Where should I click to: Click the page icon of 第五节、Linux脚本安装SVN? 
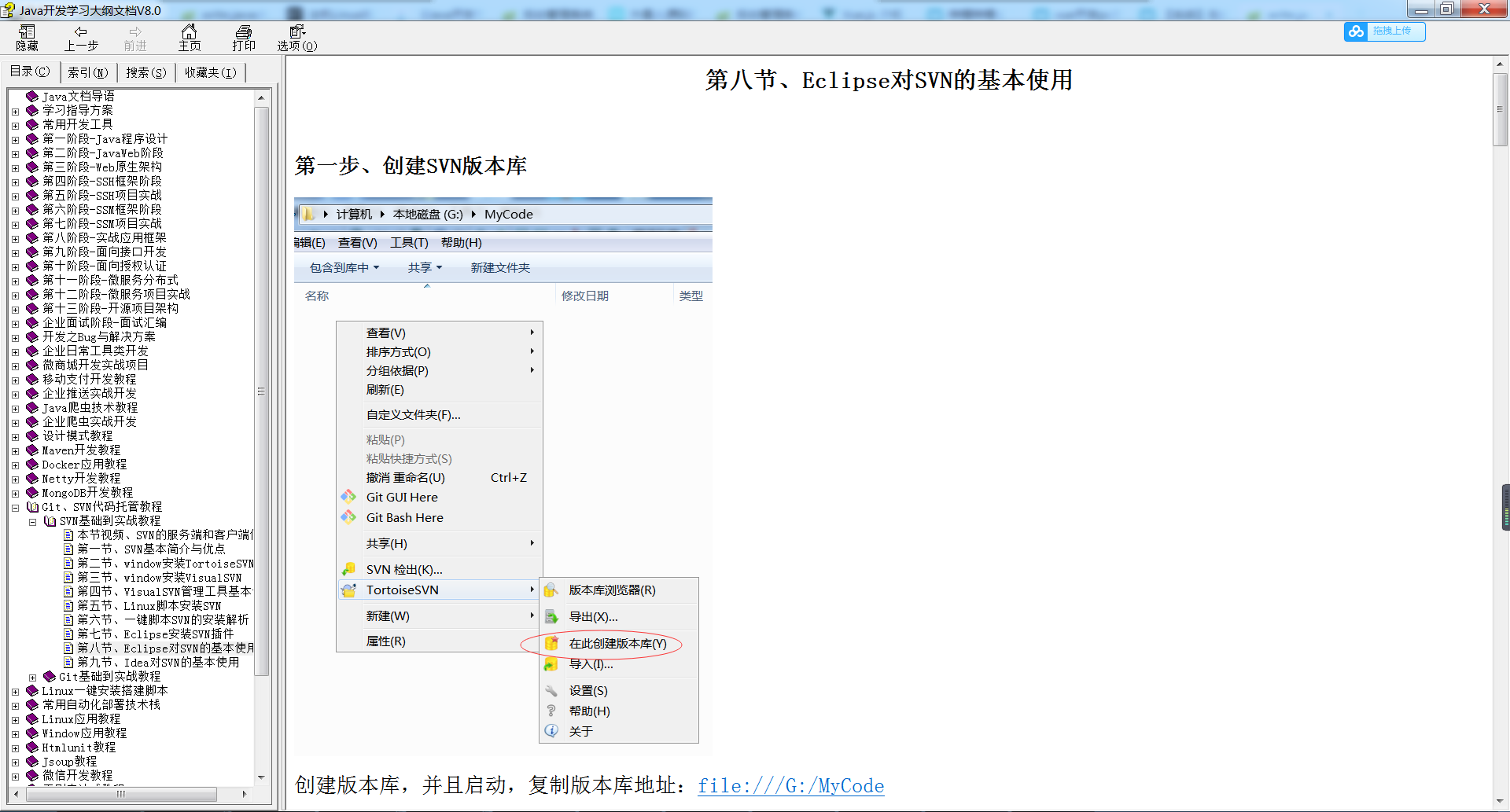click(x=68, y=606)
